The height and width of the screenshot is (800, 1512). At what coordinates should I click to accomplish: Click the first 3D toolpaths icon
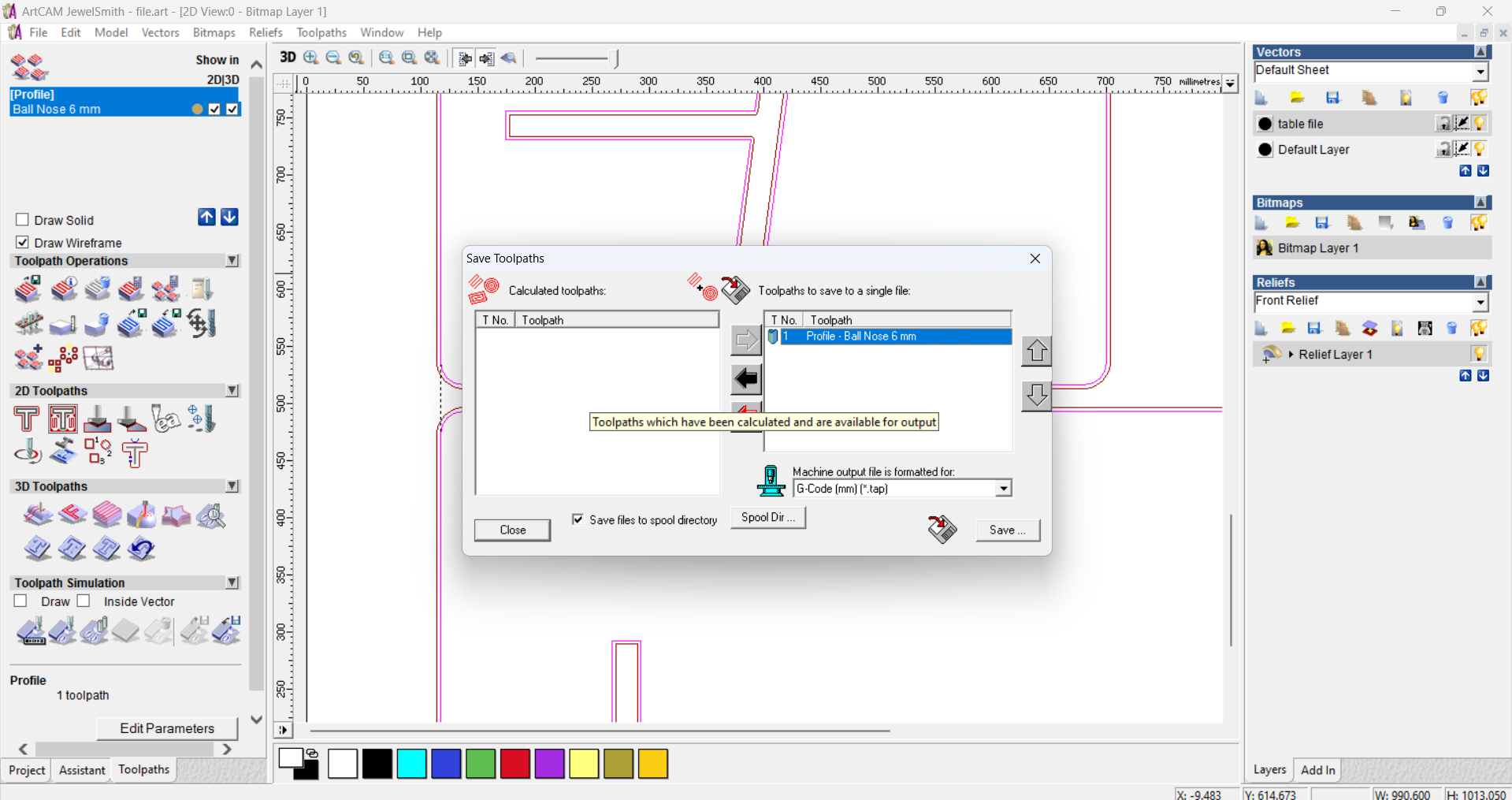point(38,515)
